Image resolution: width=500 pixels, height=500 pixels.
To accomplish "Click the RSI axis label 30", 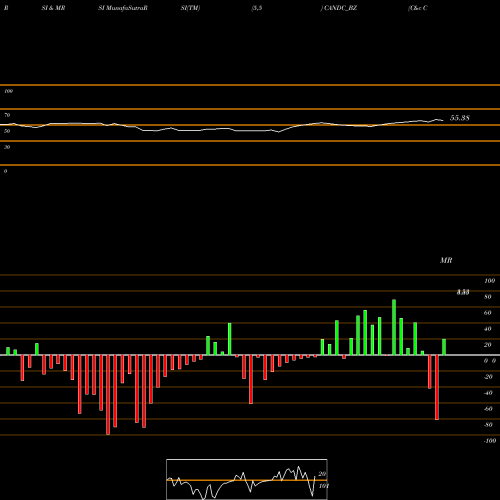I will (7, 147).
